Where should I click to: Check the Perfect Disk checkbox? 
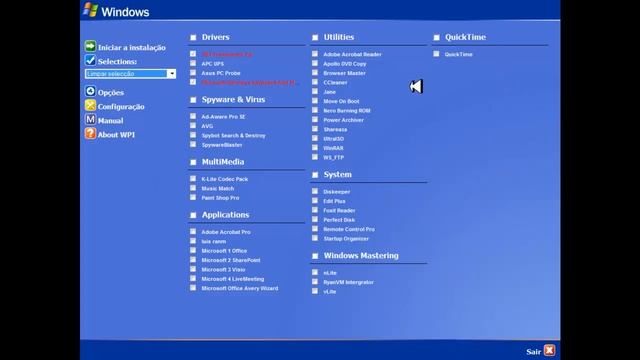tap(315, 219)
